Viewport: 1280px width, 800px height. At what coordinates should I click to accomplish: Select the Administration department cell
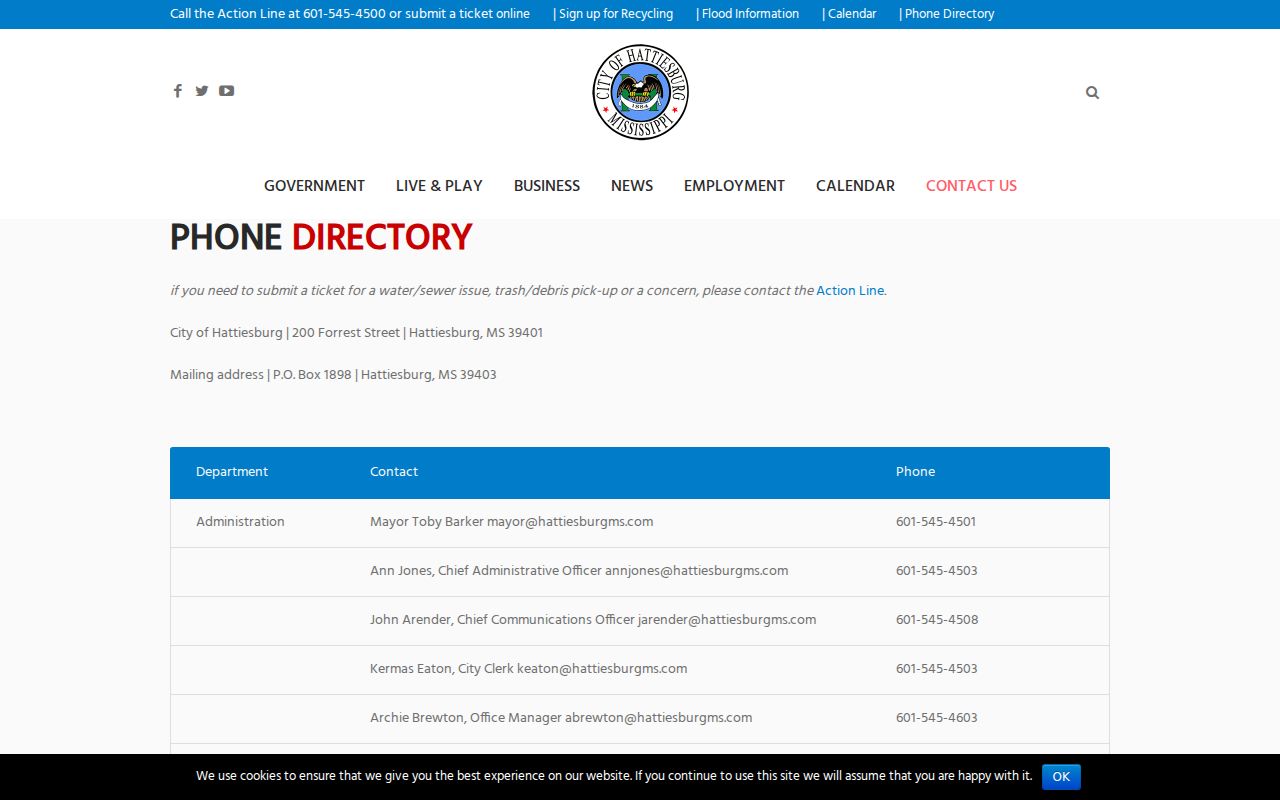pos(240,522)
